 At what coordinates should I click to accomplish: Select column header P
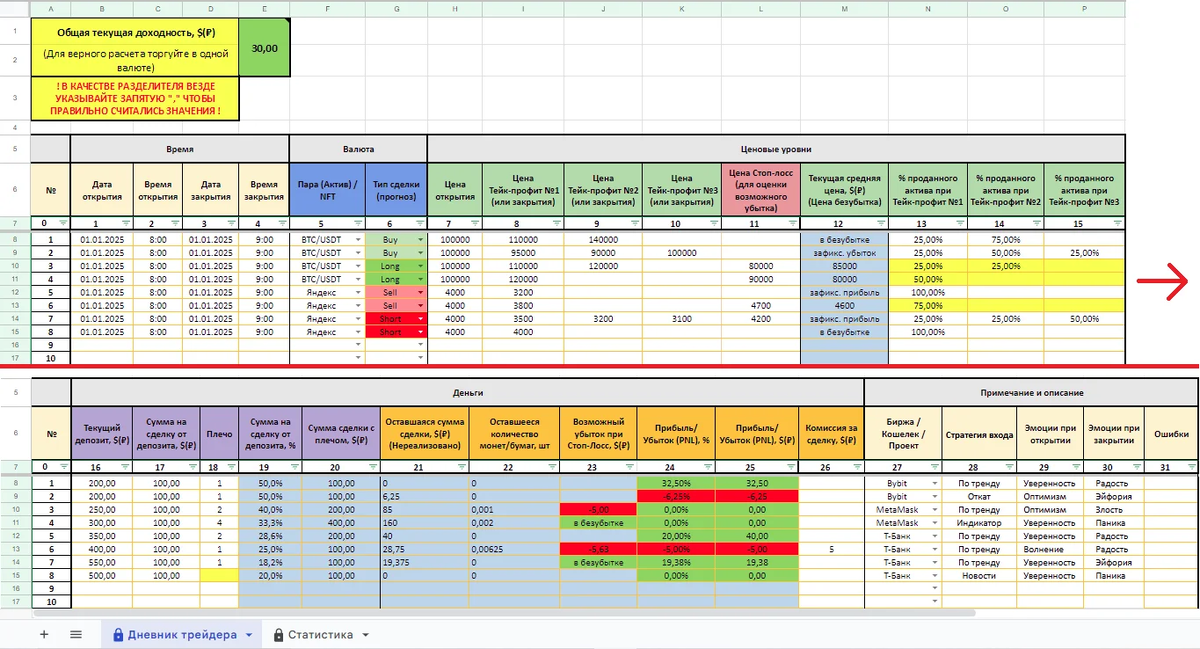[x=1084, y=7]
